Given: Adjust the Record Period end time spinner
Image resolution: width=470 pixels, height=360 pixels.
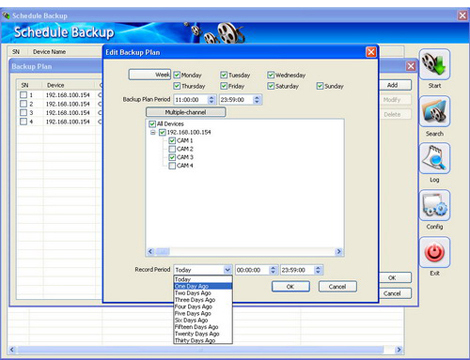Looking at the screenshot, I should (318, 270).
